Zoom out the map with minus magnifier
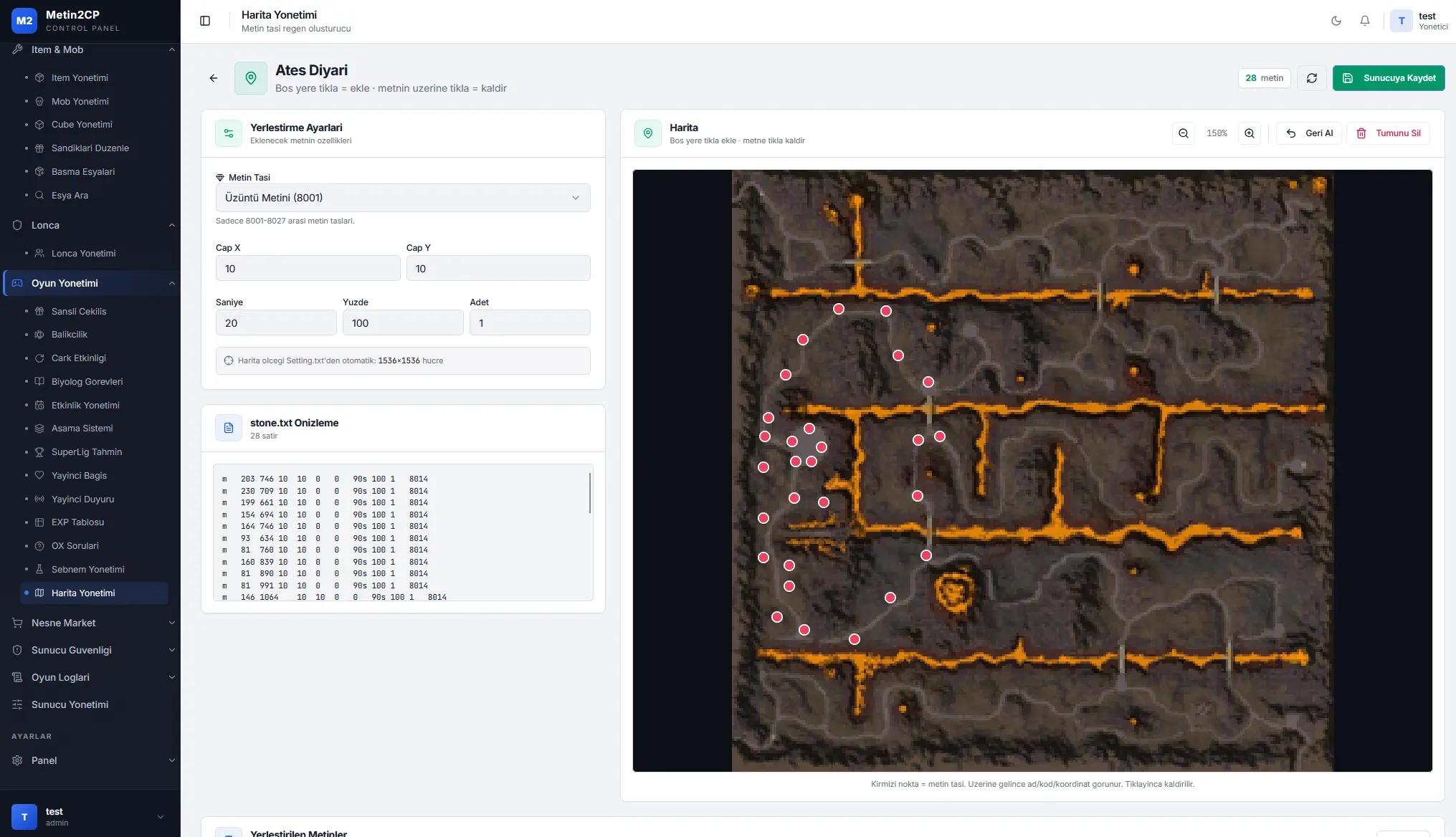 [1184, 133]
